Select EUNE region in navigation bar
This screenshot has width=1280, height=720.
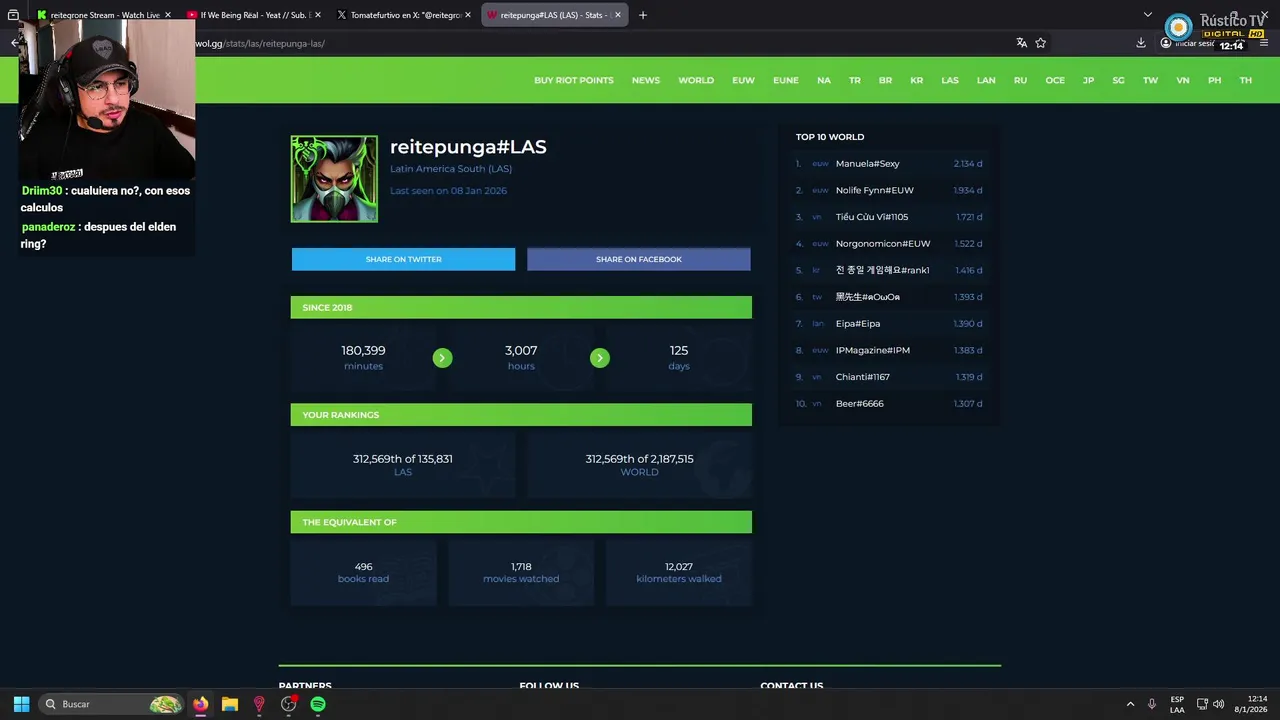[786, 80]
